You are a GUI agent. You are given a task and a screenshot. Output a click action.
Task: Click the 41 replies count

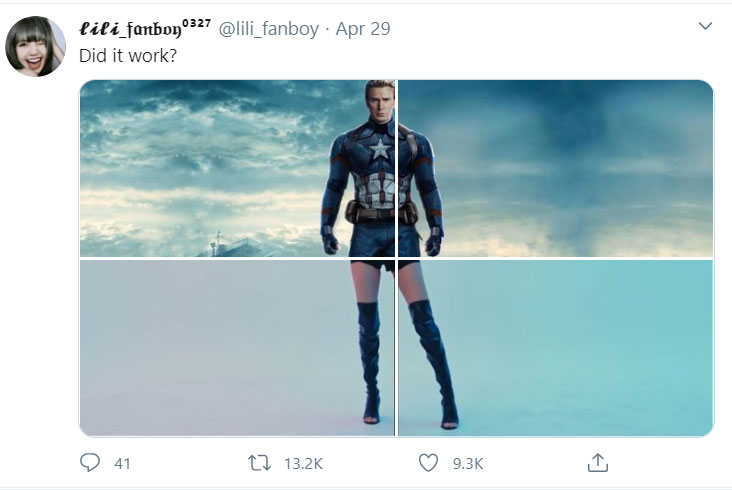pyautogui.click(x=122, y=463)
